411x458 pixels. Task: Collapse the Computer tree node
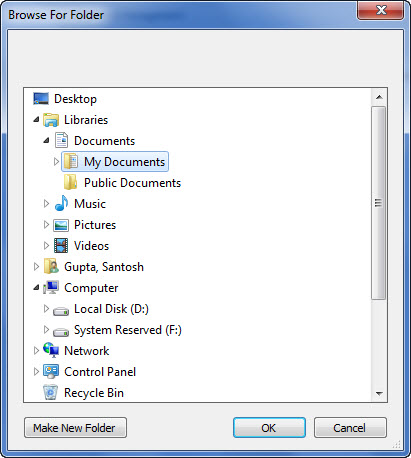pyautogui.click(x=36, y=288)
